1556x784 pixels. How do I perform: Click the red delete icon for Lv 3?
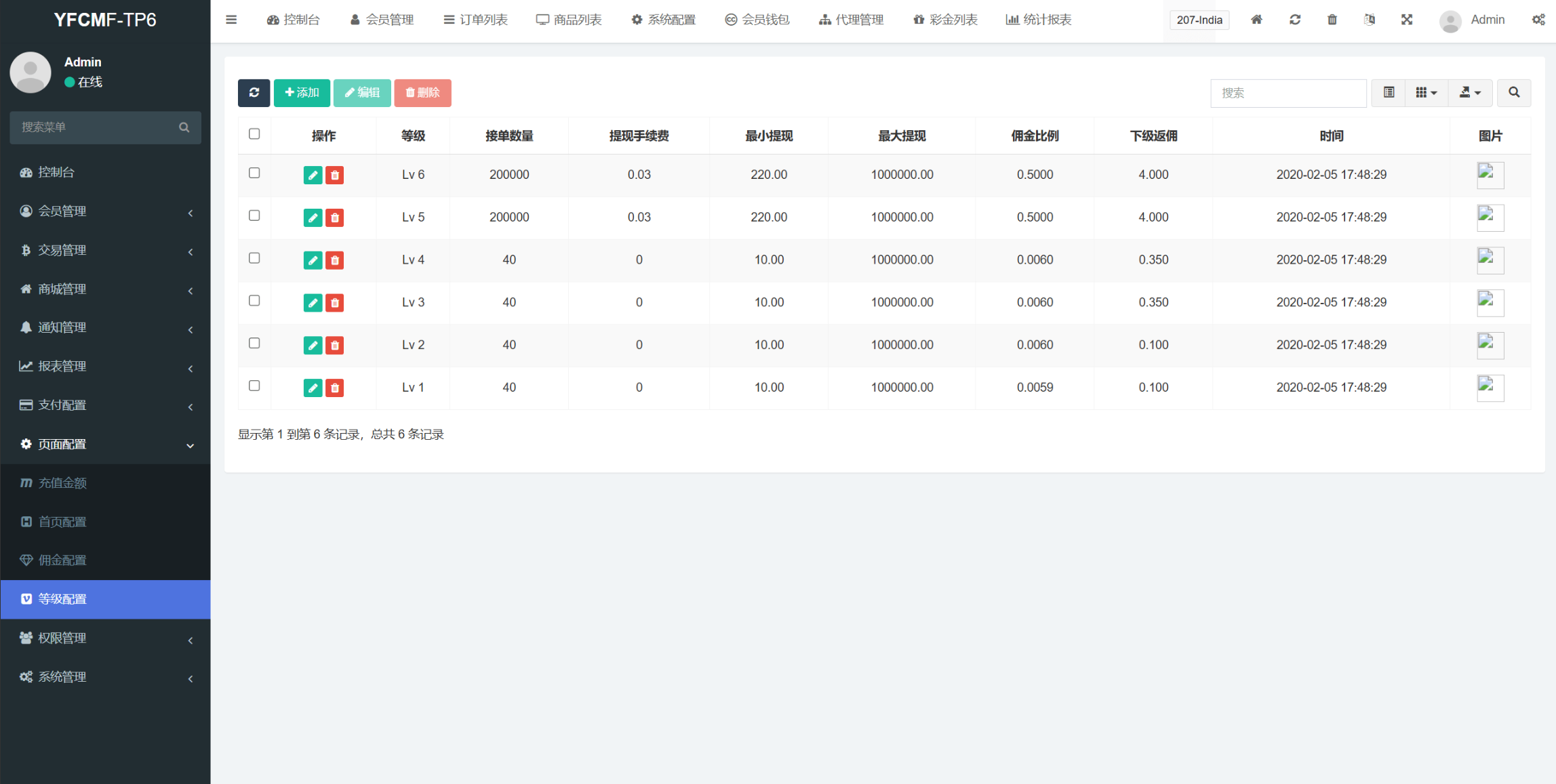[x=334, y=303]
